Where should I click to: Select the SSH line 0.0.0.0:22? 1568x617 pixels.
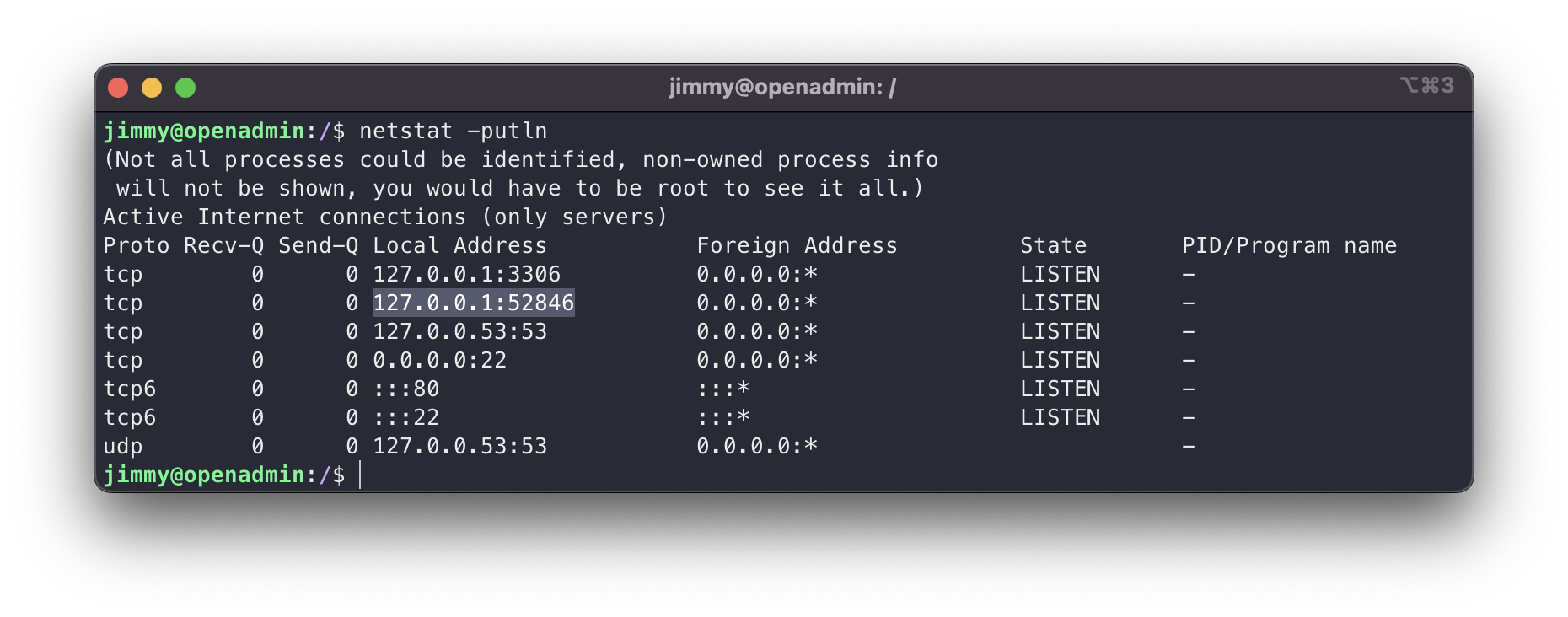tap(439, 360)
